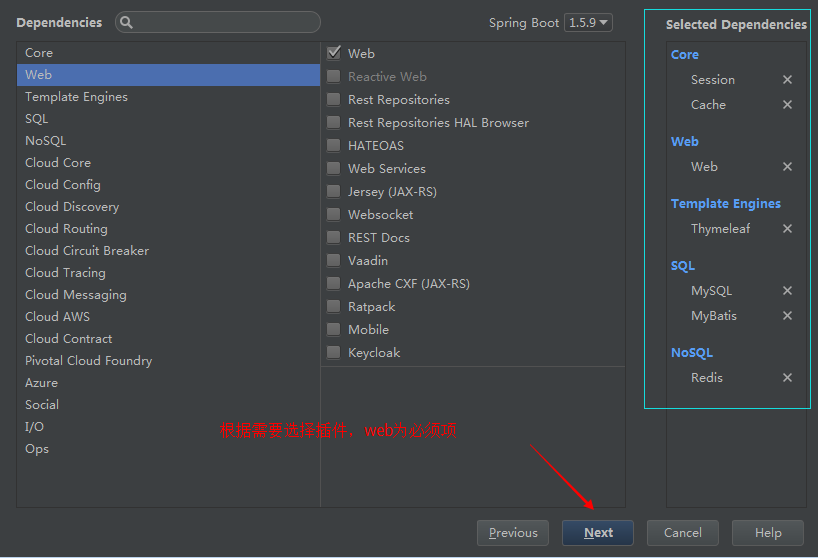Tick the Mobile checkbox
818x558 pixels.
point(333,329)
